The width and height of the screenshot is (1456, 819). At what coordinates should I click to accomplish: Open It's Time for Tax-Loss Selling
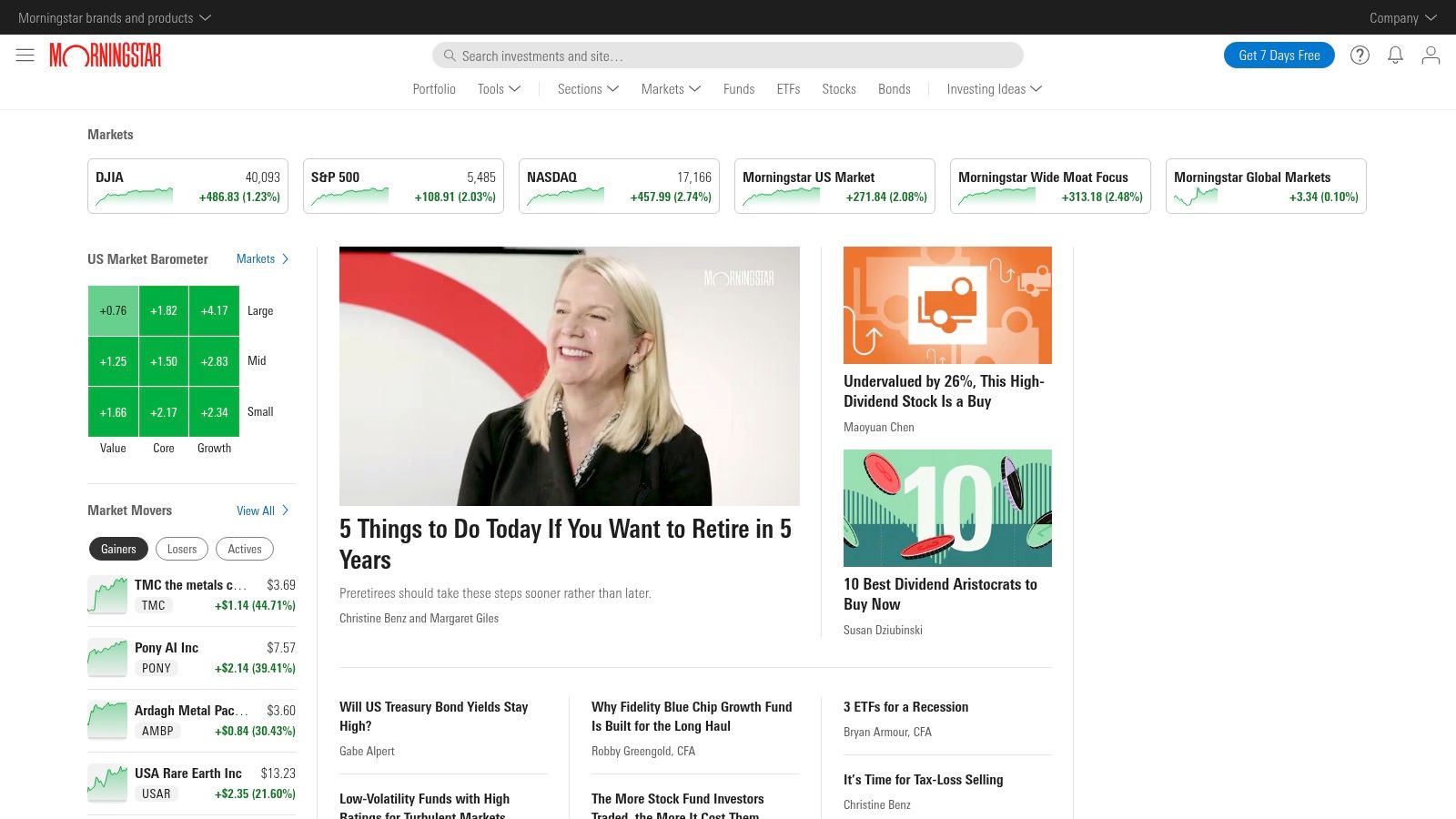pos(923,780)
